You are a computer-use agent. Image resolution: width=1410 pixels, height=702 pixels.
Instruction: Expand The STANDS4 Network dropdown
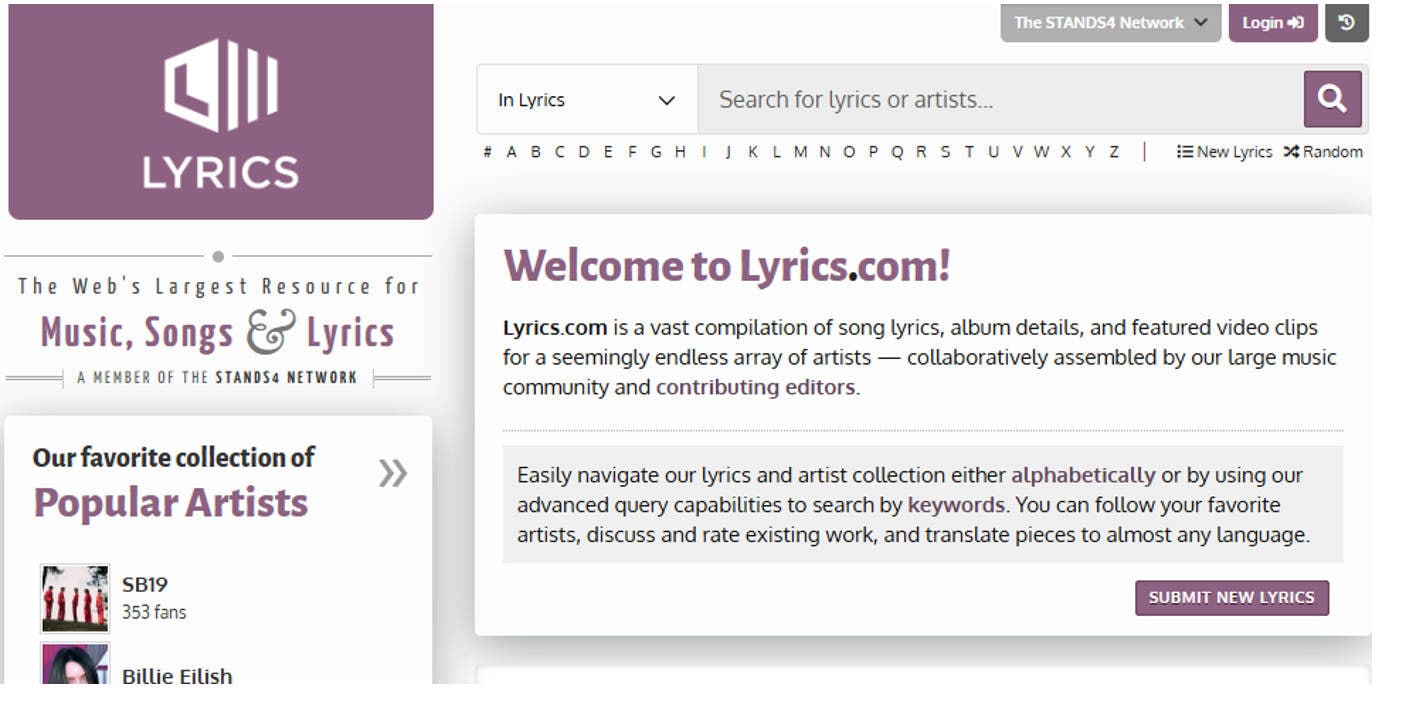click(1110, 23)
